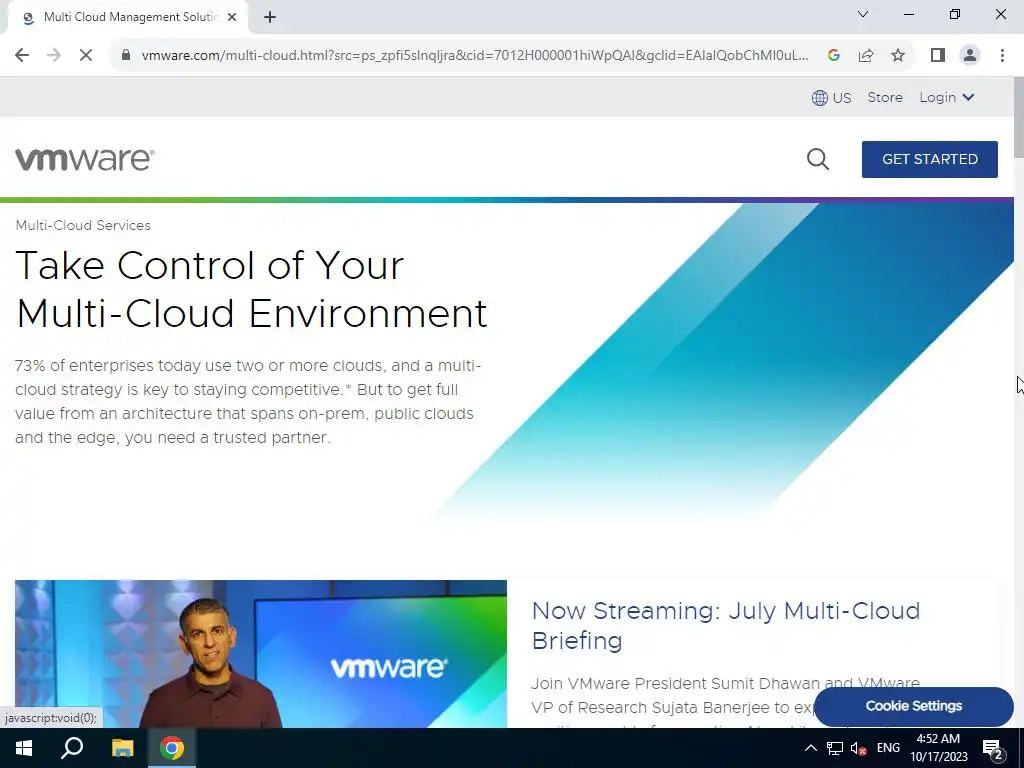
Task: Open network status tray icon
Action: tap(835, 748)
